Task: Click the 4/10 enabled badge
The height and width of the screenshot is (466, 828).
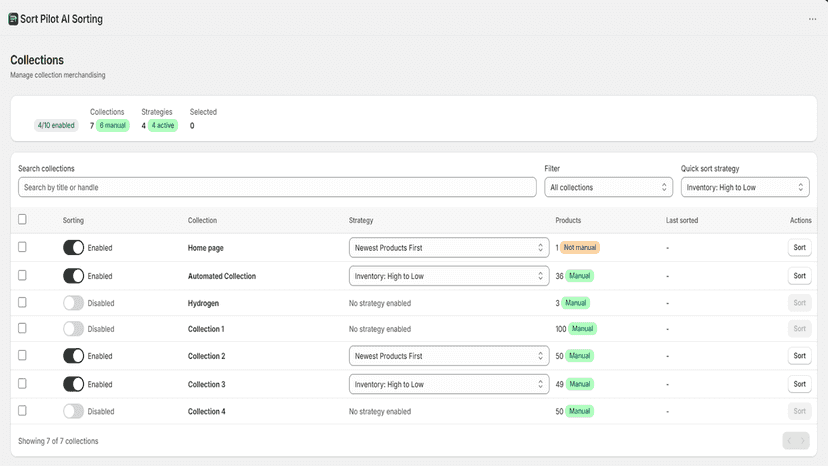Action: tap(56, 125)
